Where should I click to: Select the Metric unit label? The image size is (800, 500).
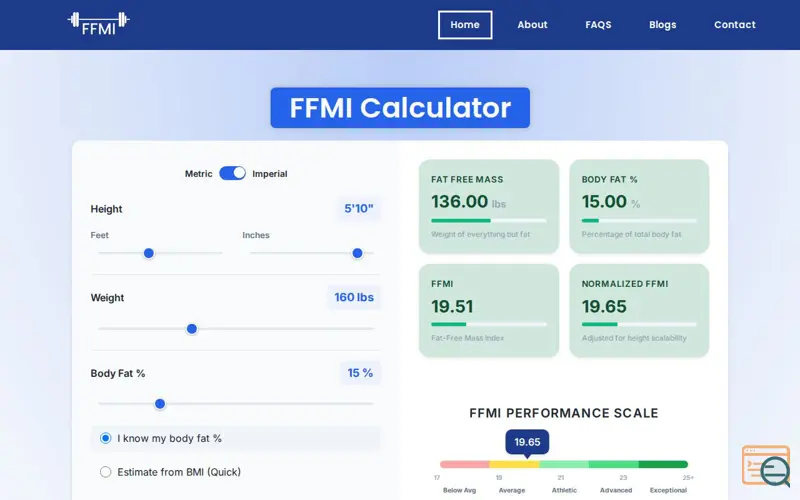point(198,174)
